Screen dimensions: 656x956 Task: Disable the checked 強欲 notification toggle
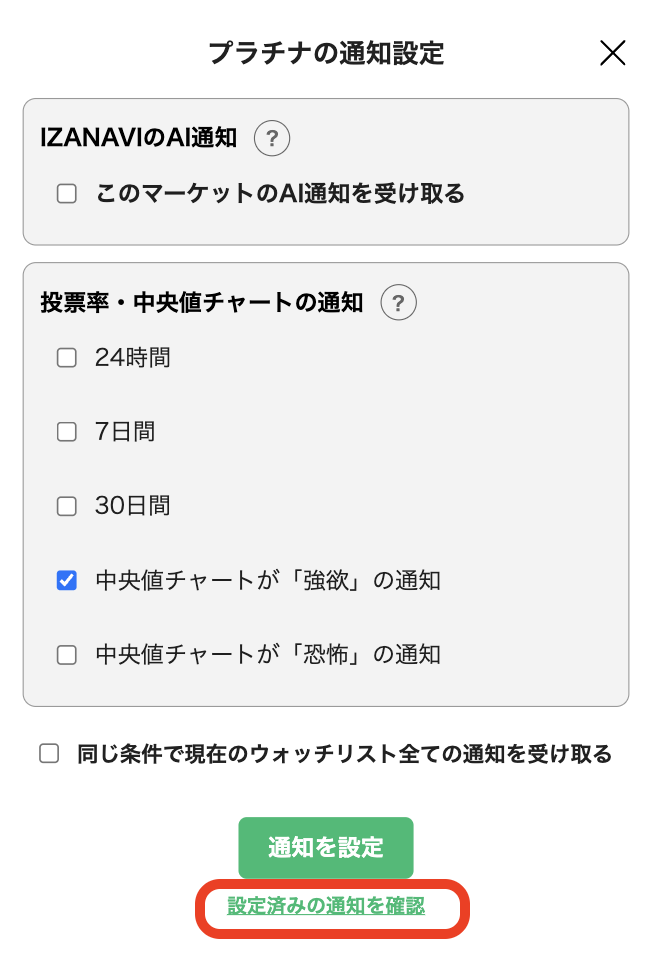point(66,580)
